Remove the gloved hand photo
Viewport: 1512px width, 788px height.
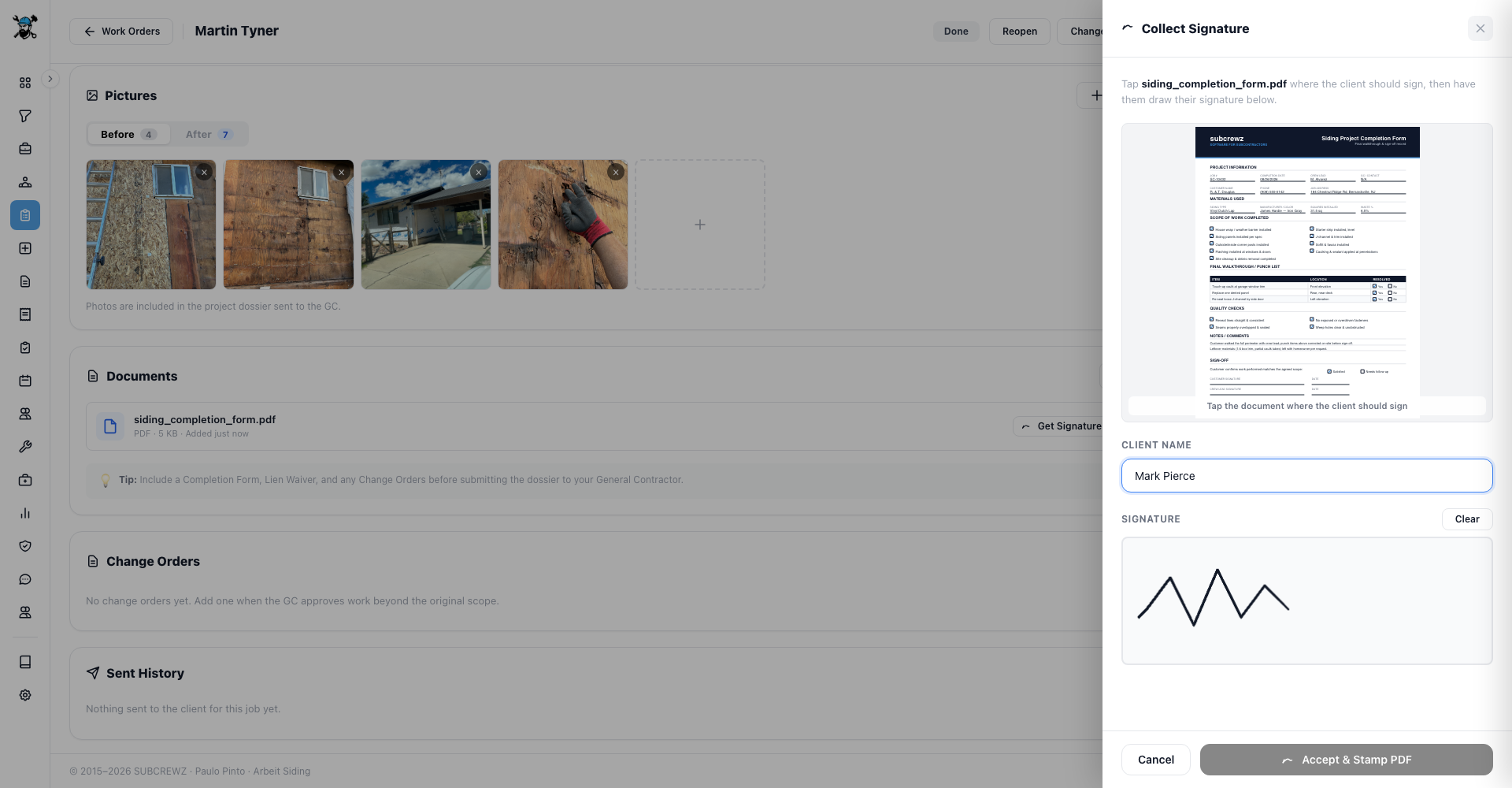click(x=616, y=172)
